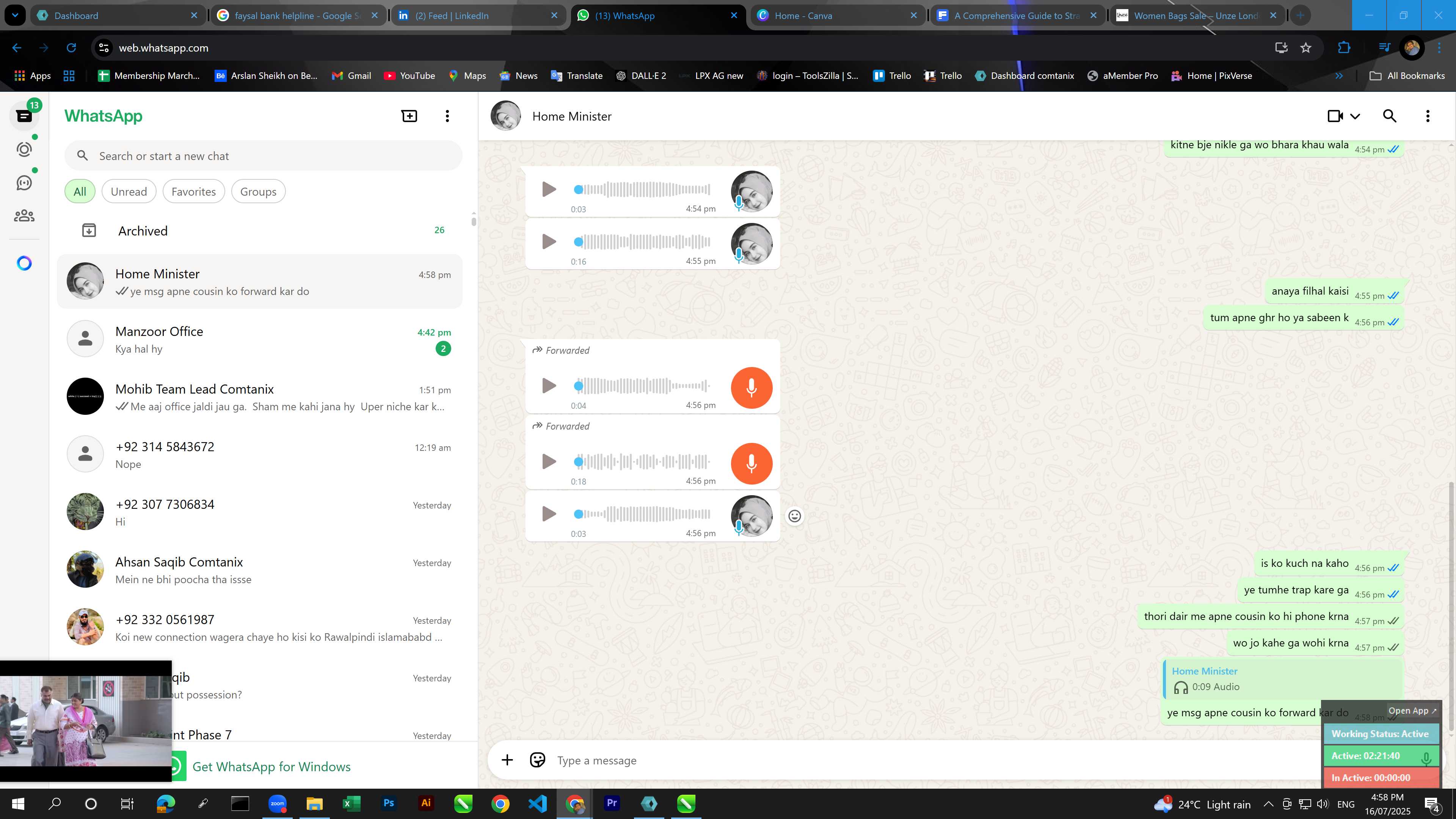Open the Windows Start menu
1456x819 pixels.
(17, 803)
